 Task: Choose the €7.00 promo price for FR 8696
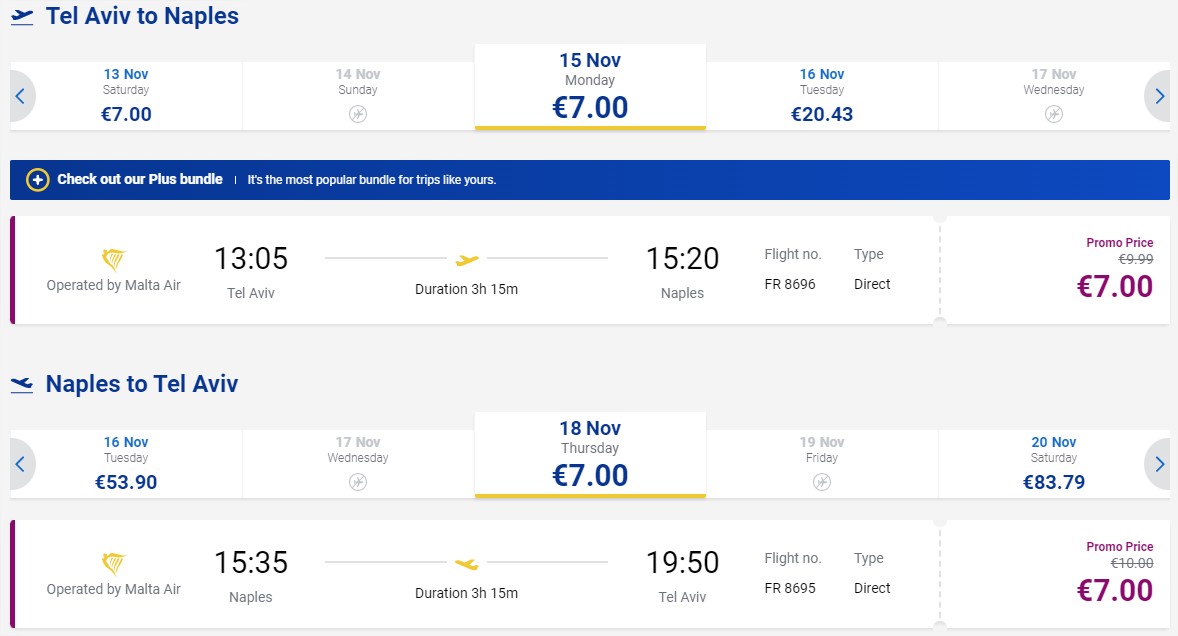[x=1114, y=286]
